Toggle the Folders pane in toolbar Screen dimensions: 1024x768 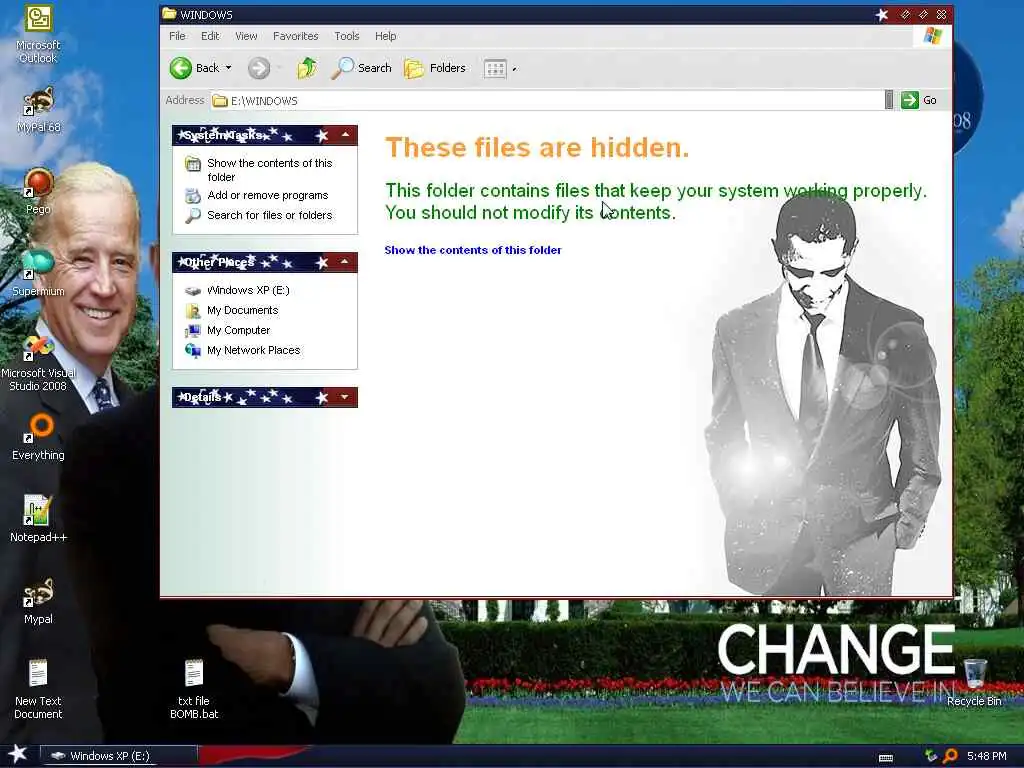[435, 68]
